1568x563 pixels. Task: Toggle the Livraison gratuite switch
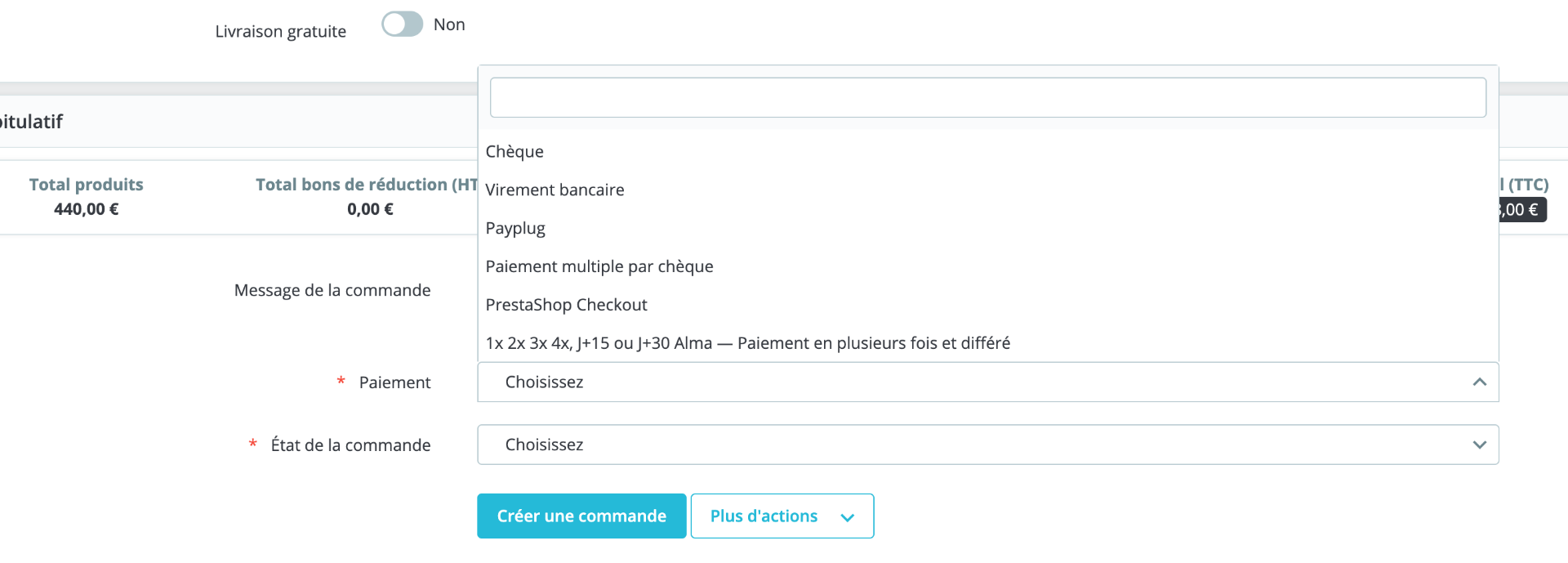click(402, 25)
